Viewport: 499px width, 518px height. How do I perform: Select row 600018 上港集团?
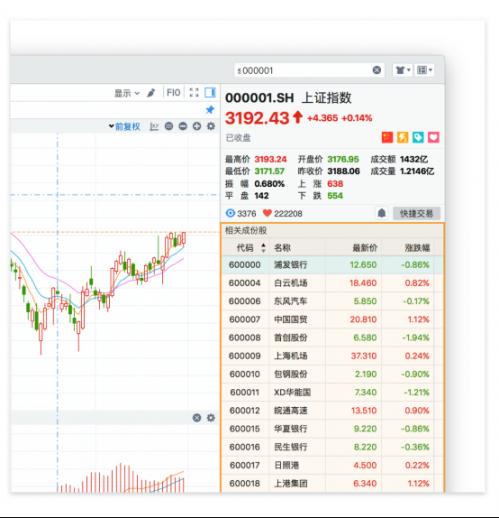332,483
